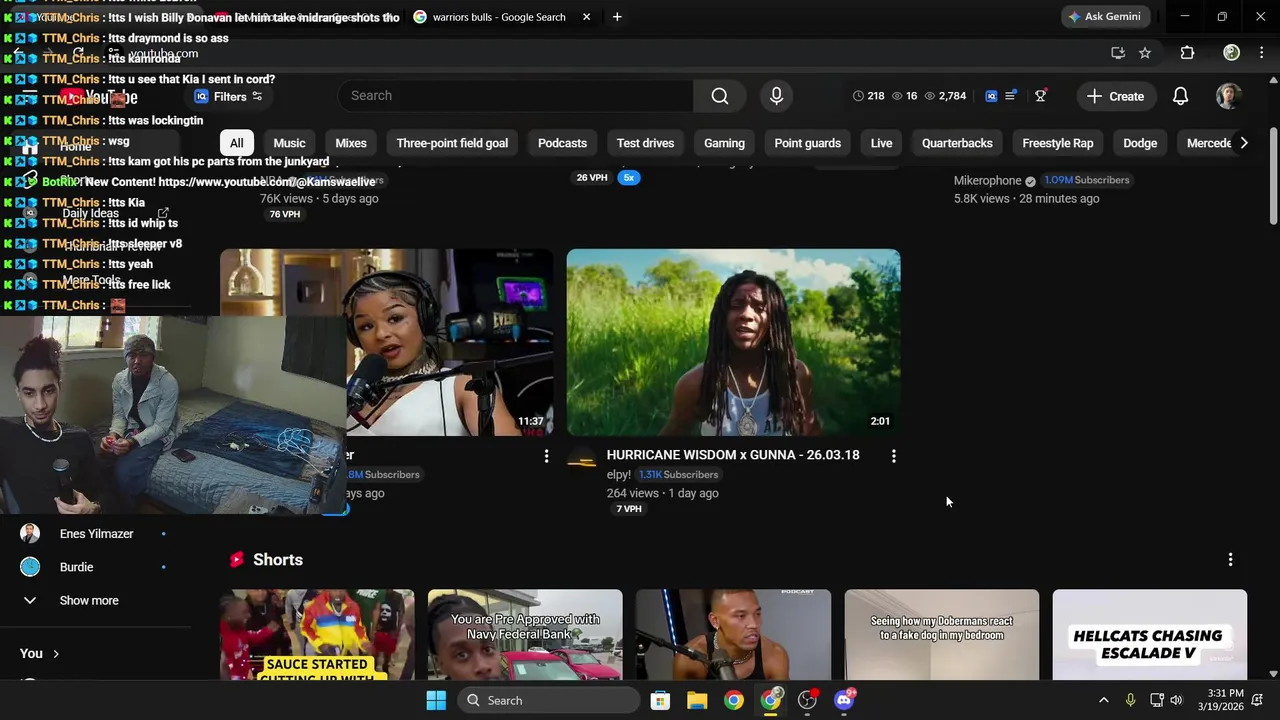
Task: Click the YouTube search magnifier button
Action: (720, 96)
